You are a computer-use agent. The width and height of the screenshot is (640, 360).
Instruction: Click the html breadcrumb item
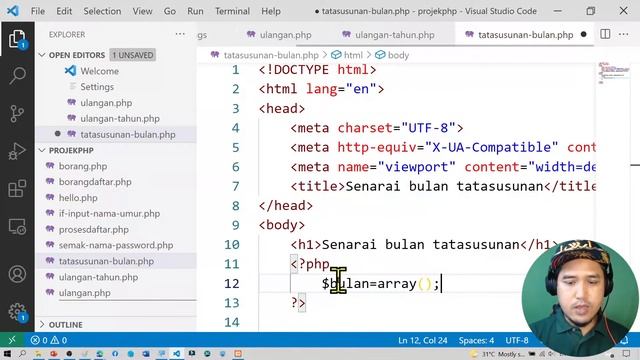click(353, 55)
